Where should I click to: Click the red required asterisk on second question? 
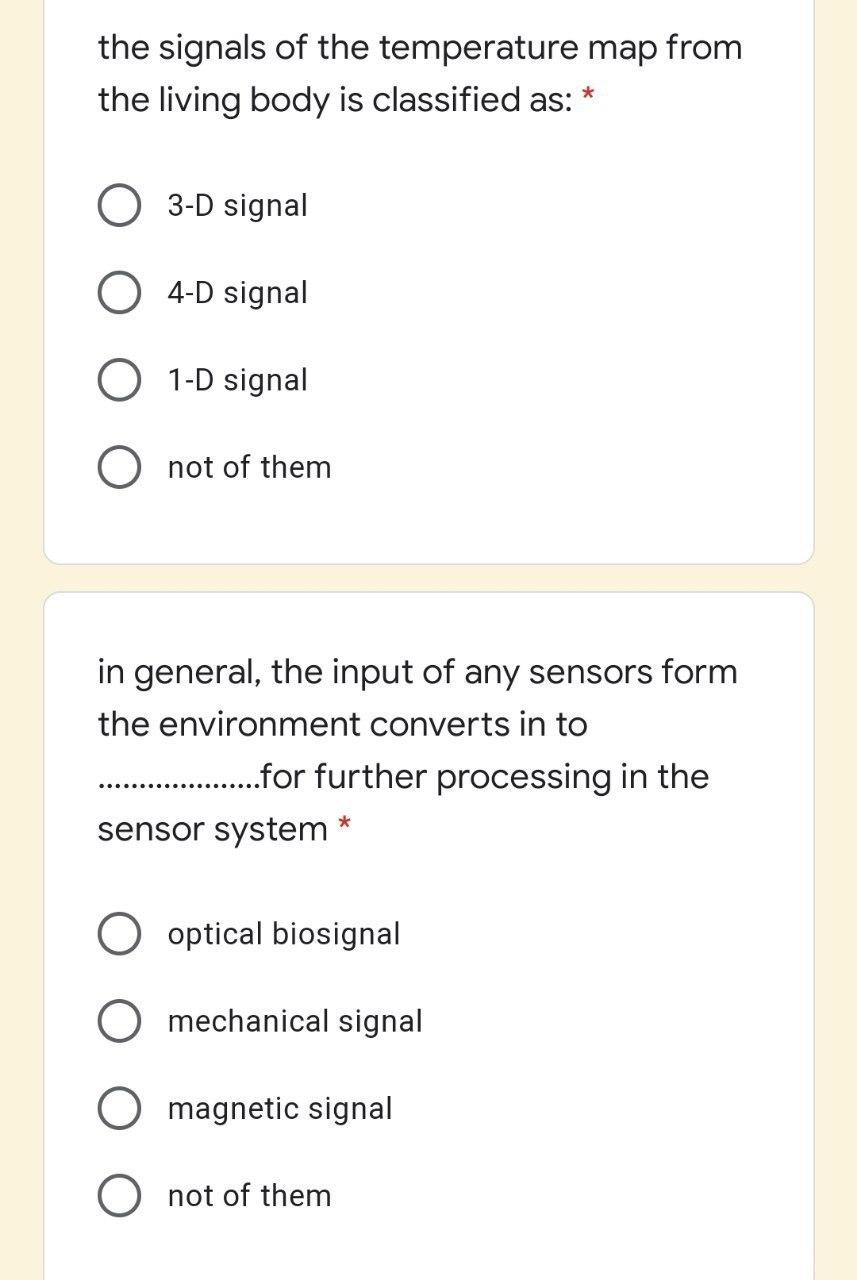[345, 824]
